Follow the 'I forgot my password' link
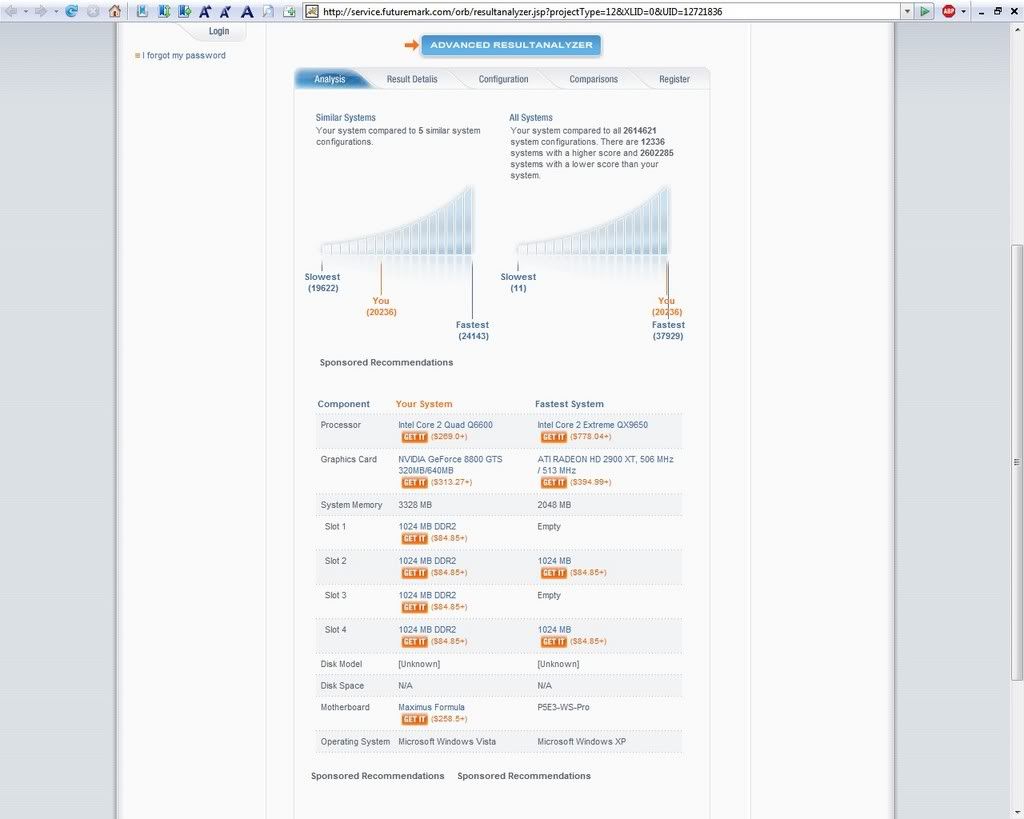Screen dimensions: 1024x819 point(186,56)
